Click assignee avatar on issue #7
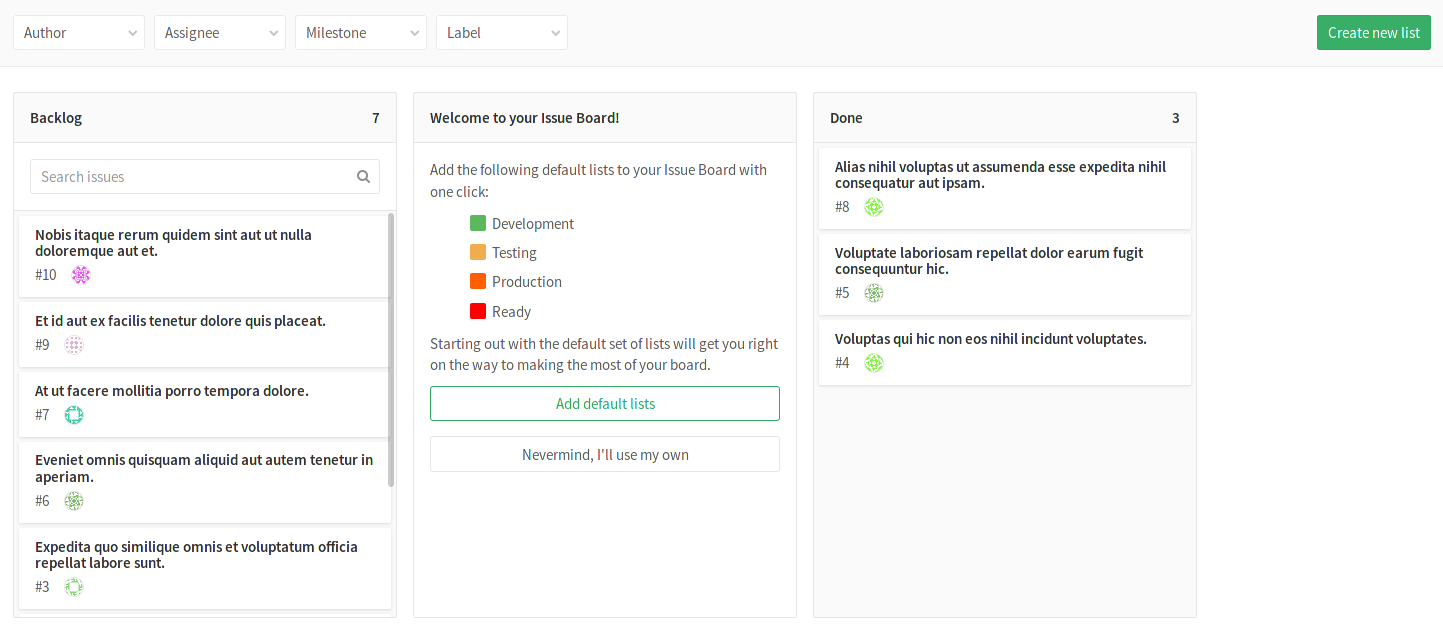The image size is (1443, 629). pyautogui.click(x=74, y=415)
